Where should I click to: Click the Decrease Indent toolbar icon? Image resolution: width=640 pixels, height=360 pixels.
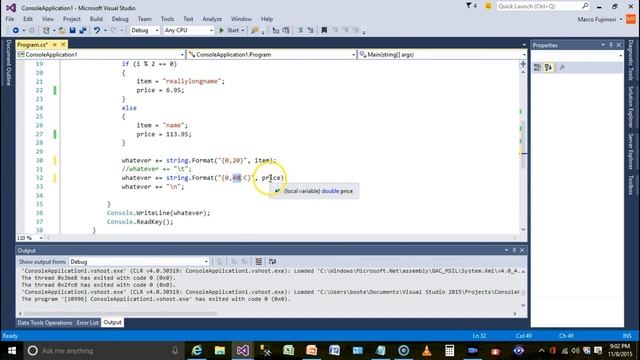click(x=300, y=30)
